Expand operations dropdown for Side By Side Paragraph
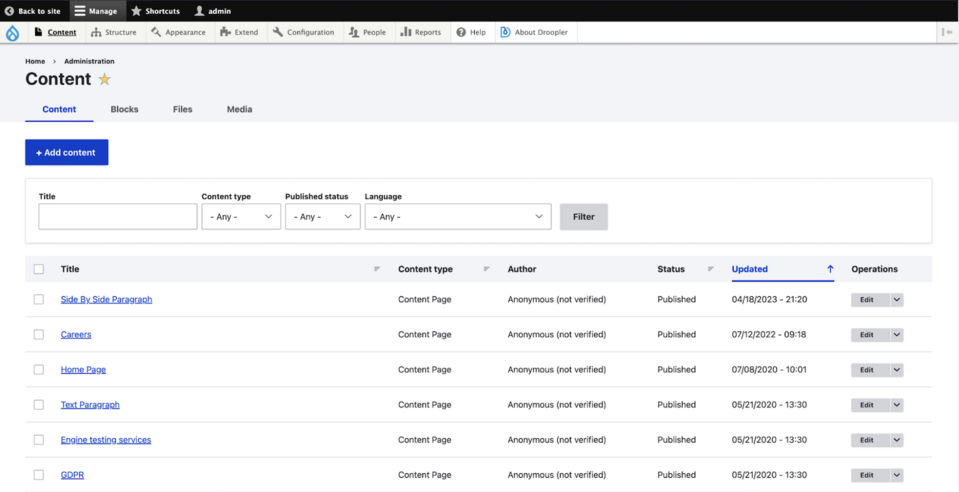The width and height of the screenshot is (959, 492). tap(897, 300)
